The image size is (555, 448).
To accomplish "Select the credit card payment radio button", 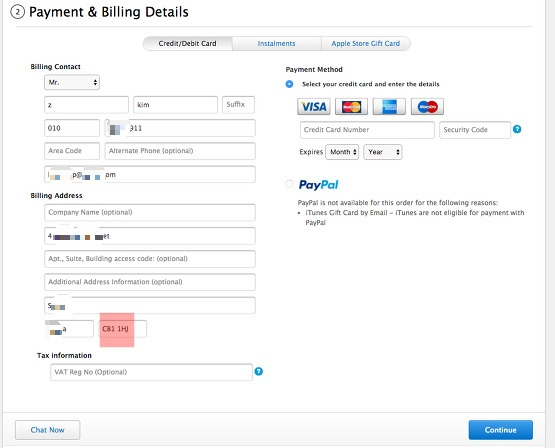I will pyautogui.click(x=289, y=84).
